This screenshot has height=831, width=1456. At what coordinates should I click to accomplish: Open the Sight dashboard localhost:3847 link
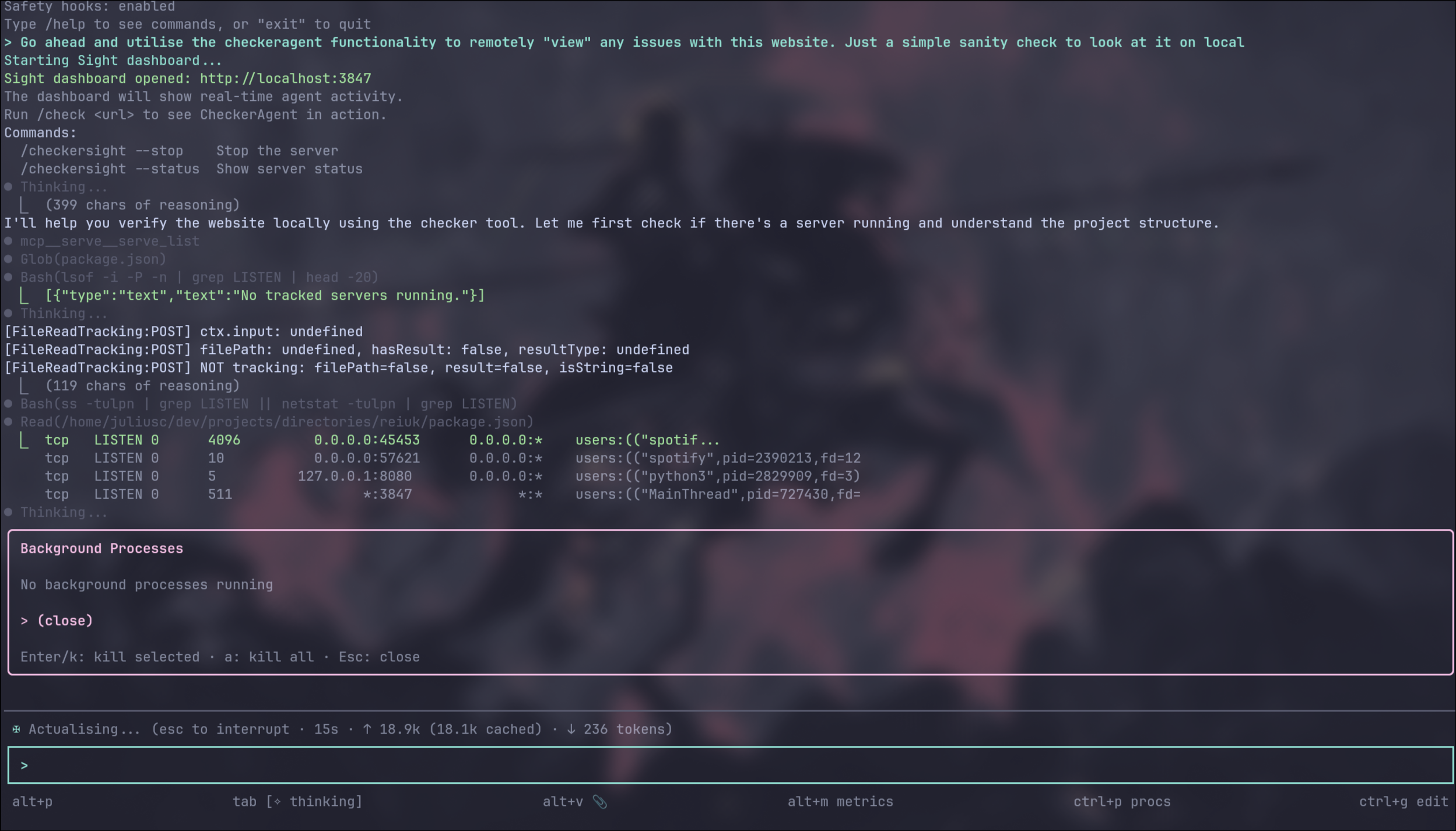click(x=285, y=78)
